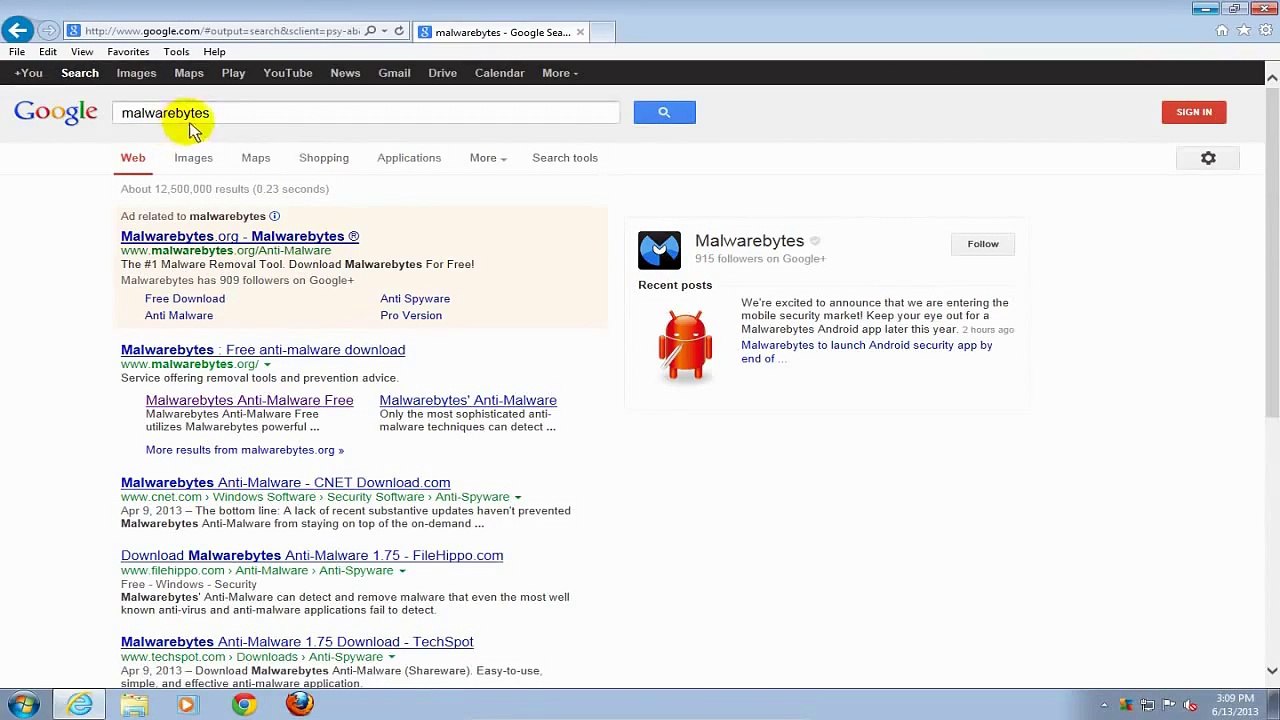The height and width of the screenshot is (720, 1280).
Task: Expand the arrow after TechSpot Anti-Spyware breadcrumb
Action: click(391, 657)
